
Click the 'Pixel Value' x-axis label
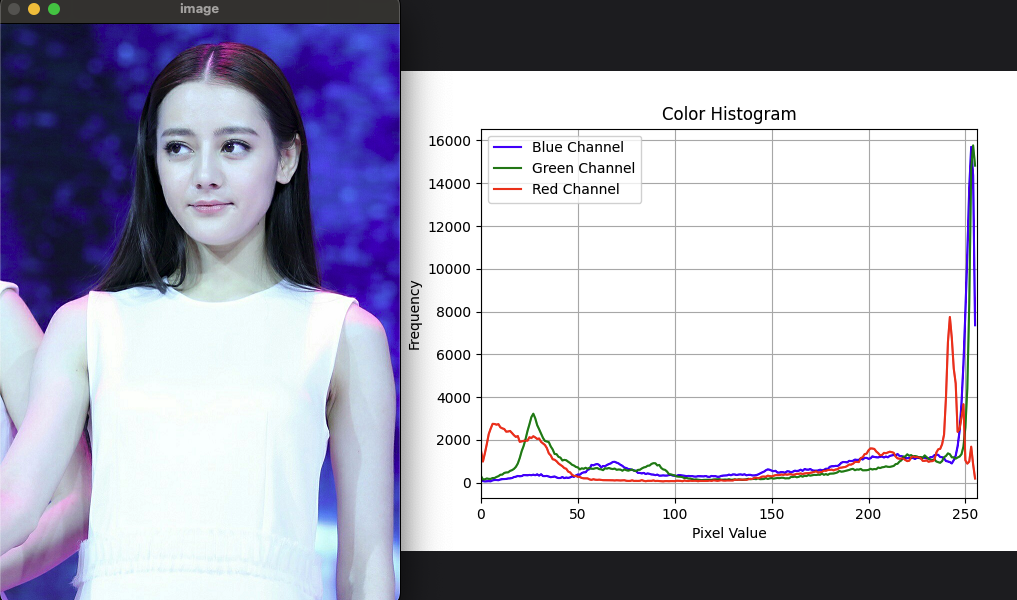[729, 534]
